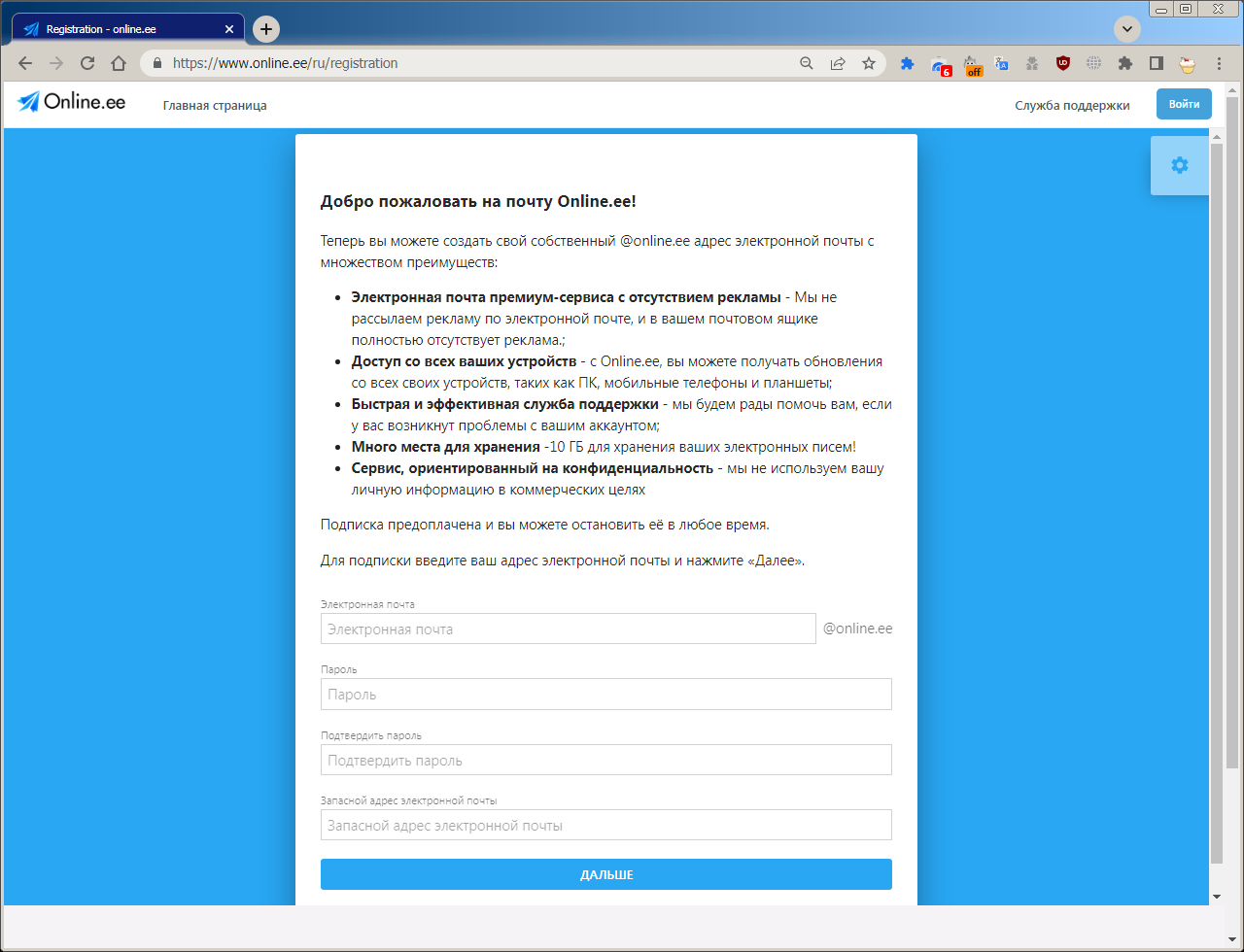The image size is (1244, 952).
Task: Click the browser address bar URL
Action: tap(285, 63)
